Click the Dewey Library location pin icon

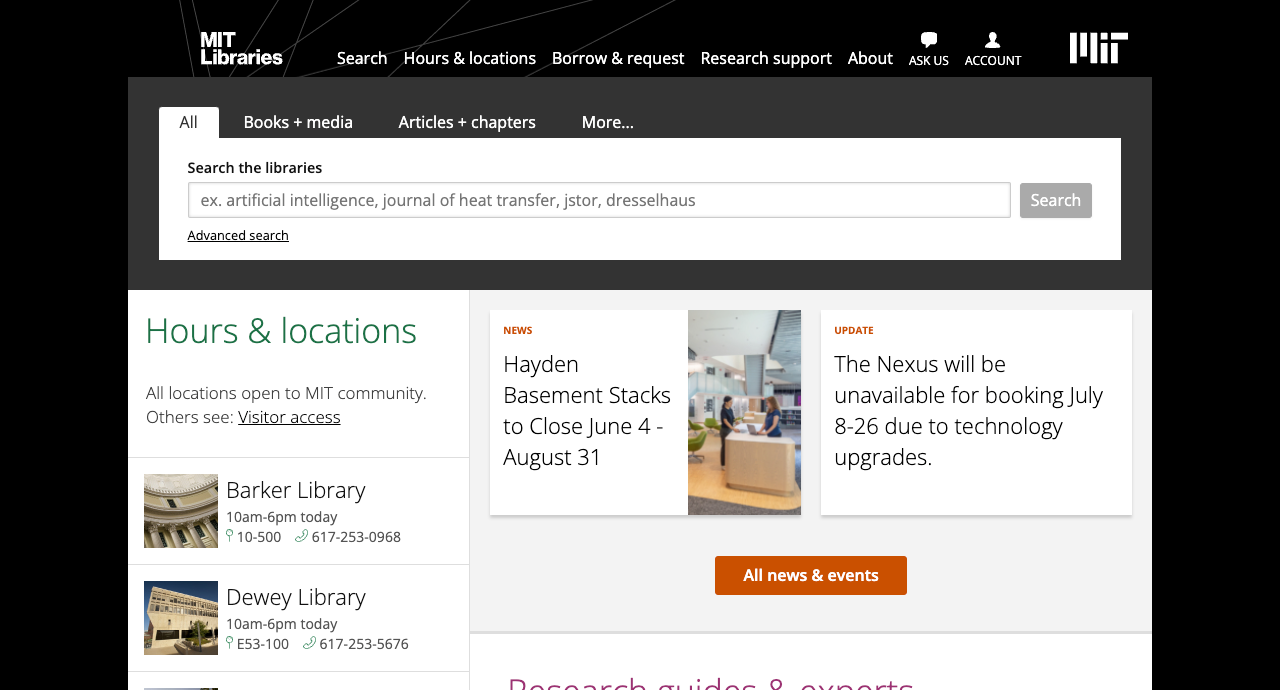click(230, 643)
